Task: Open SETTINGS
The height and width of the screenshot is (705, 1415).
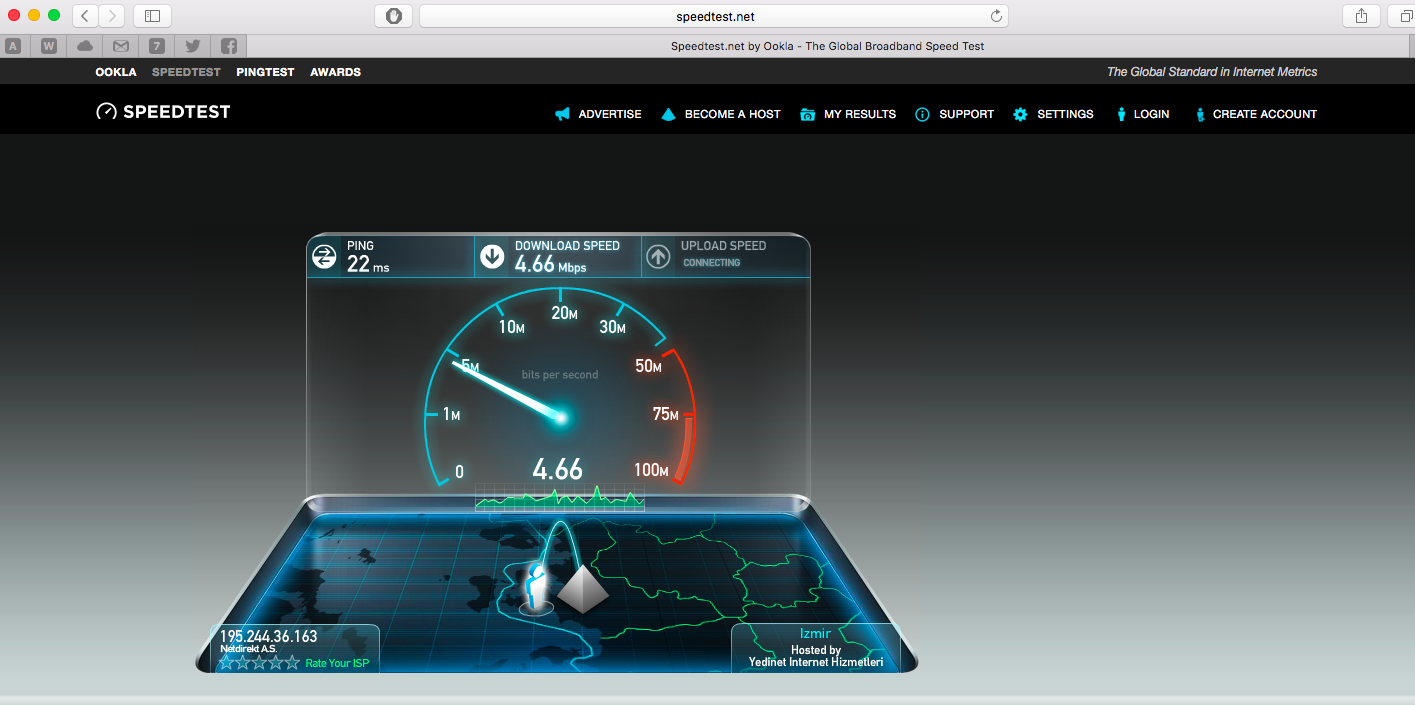Action: point(1065,114)
